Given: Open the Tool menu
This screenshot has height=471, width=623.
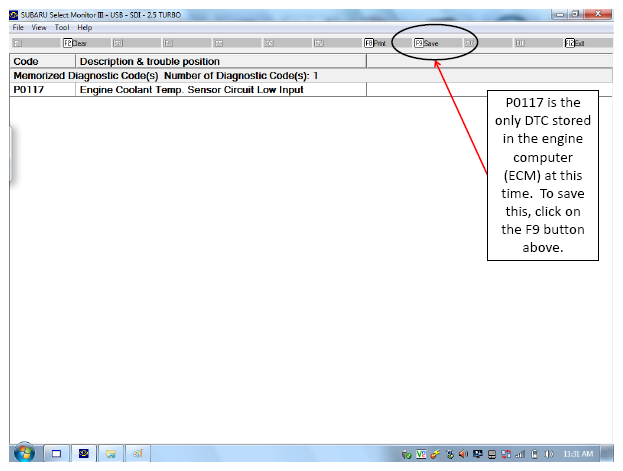Looking at the screenshot, I should click(62, 27).
